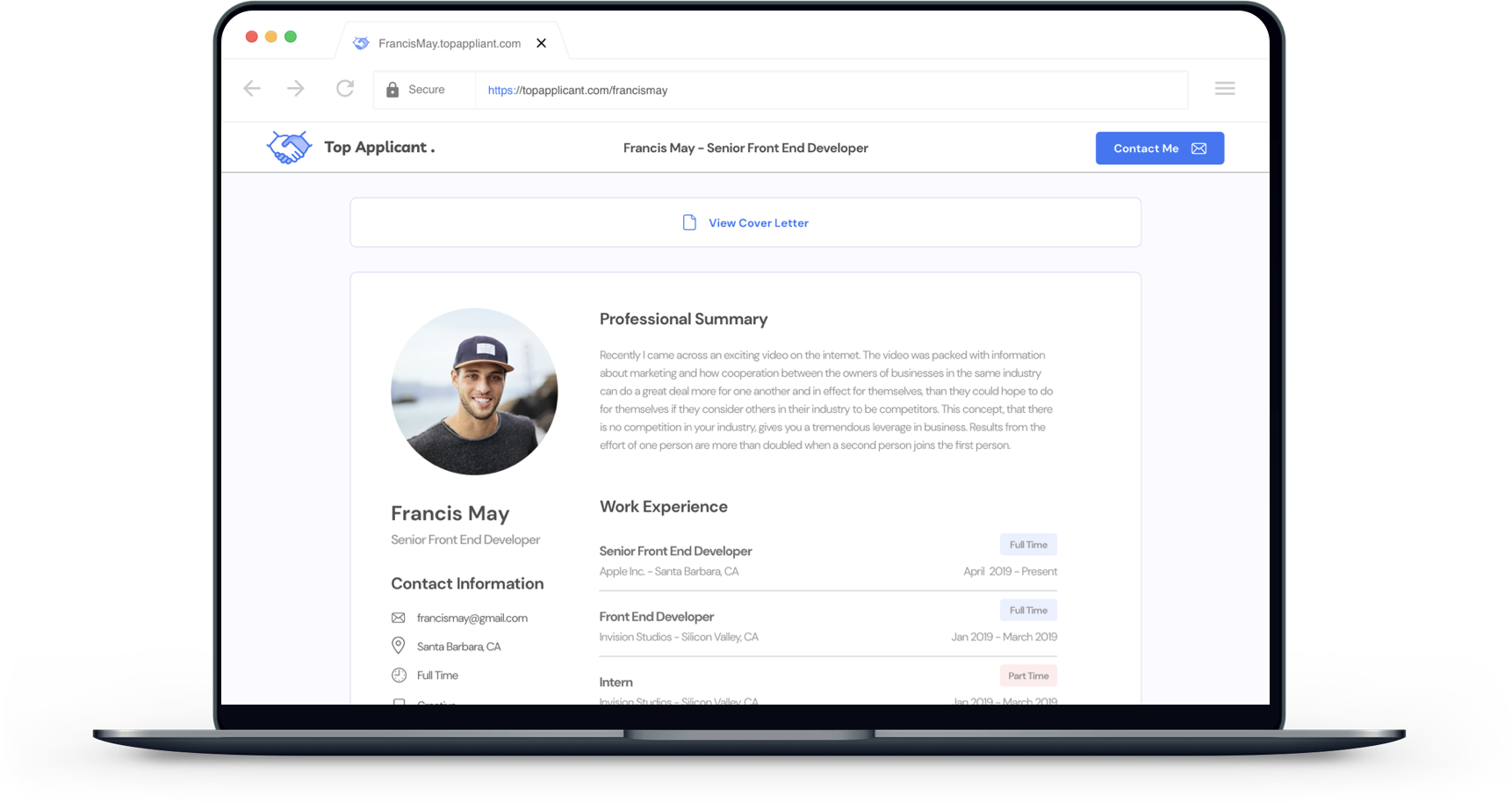Click Francis May's profile photo
This screenshot has width=1512, height=803.
pyautogui.click(x=474, y=391)
